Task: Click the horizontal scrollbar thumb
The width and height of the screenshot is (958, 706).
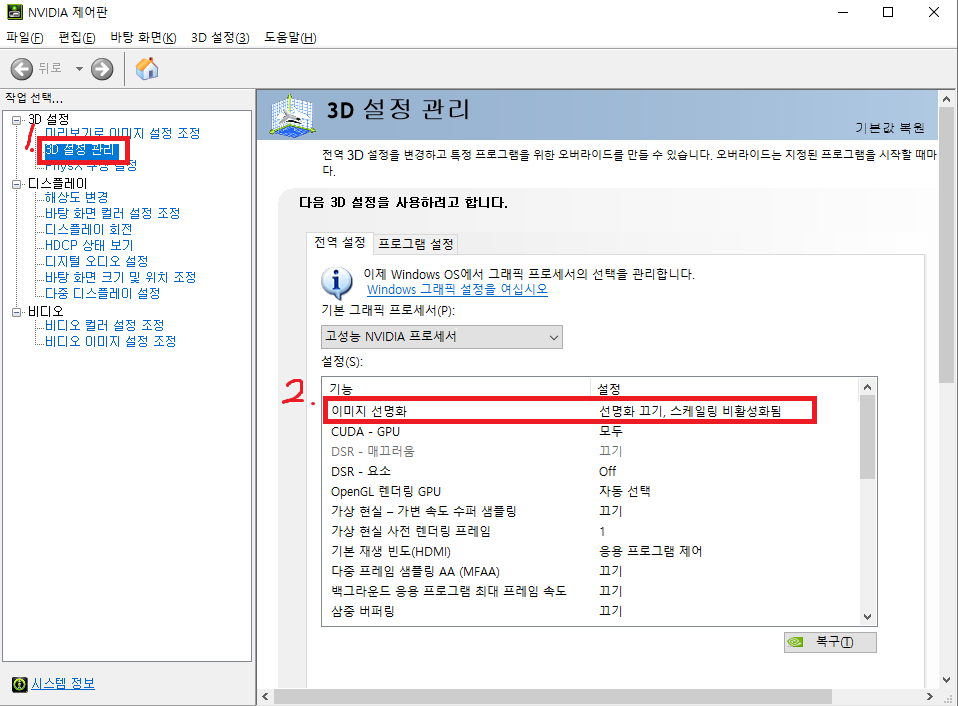Action: (x=553, y=696)
